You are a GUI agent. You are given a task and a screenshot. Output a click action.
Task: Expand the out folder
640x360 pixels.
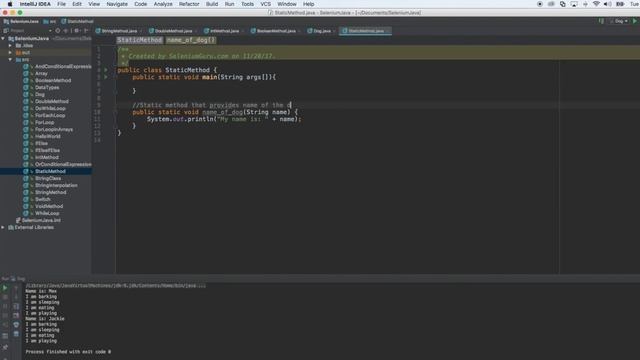click(x=10, y=52)
